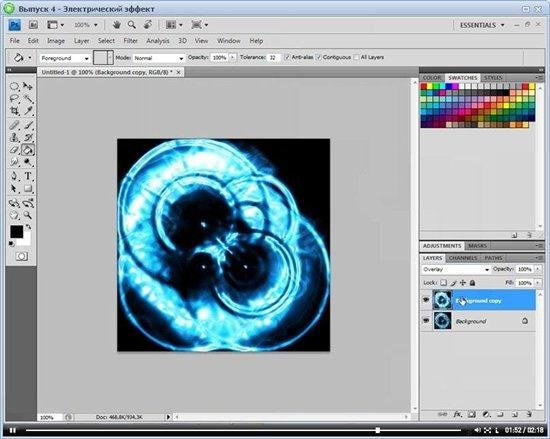Select the Eyedropper tool
Viewport: 550px width, 439px height.
pyautogui.click(x=28, y=111)
